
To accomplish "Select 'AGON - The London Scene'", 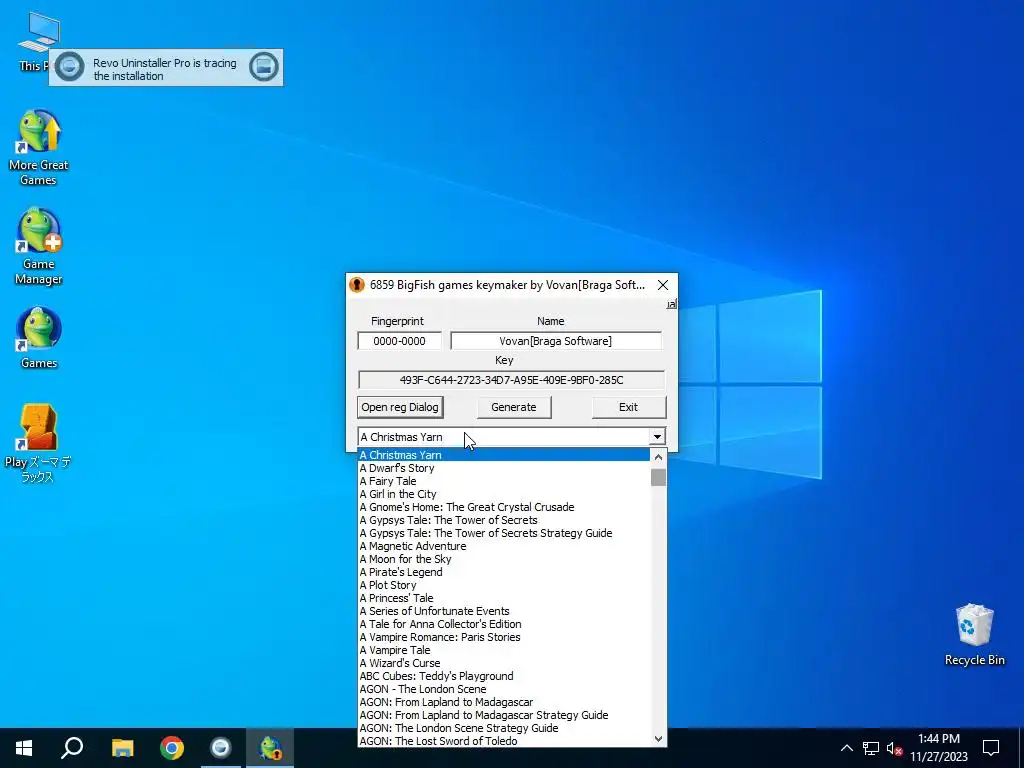I will [x=504, y=690].
